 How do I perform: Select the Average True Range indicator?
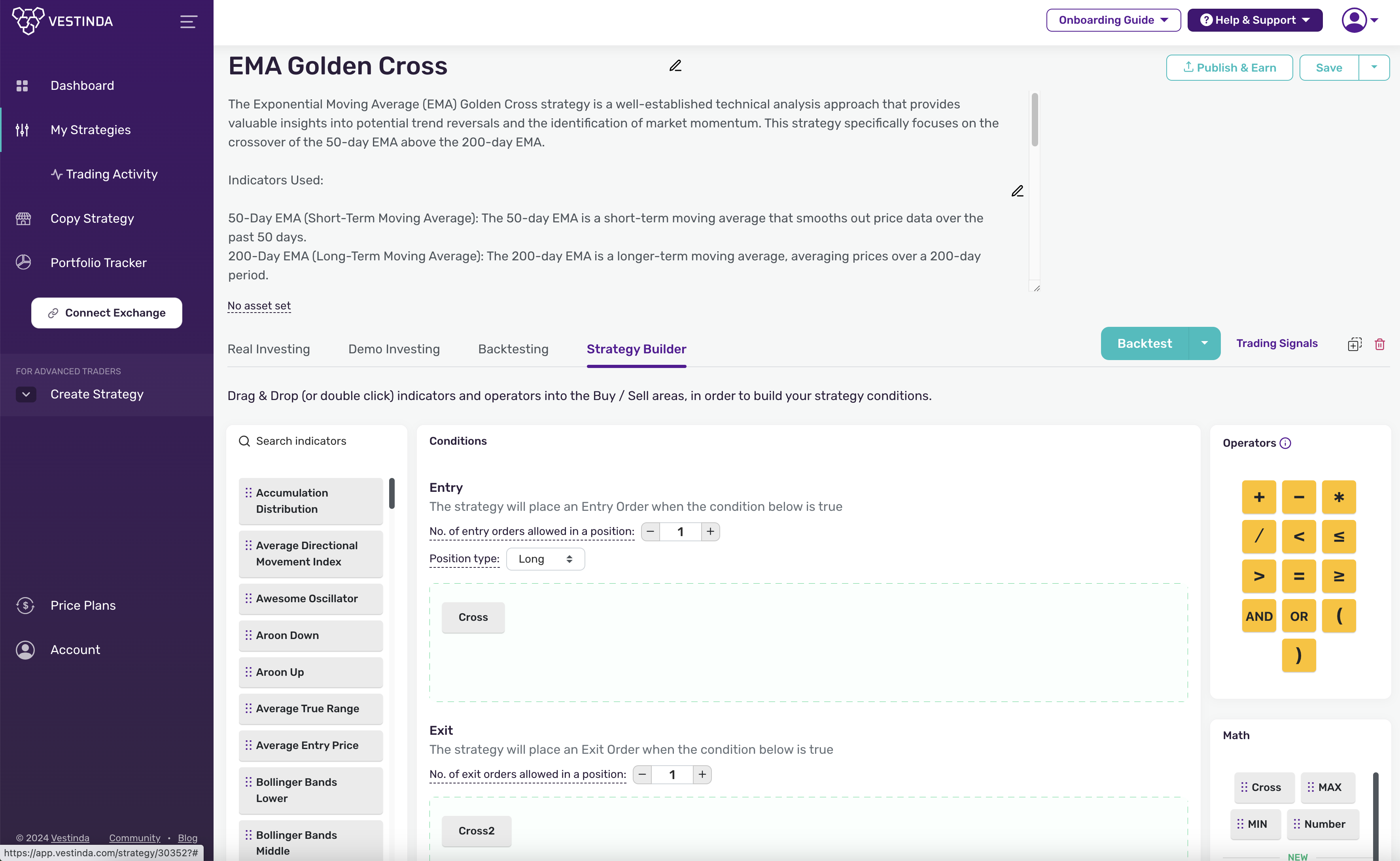point(311,709)
